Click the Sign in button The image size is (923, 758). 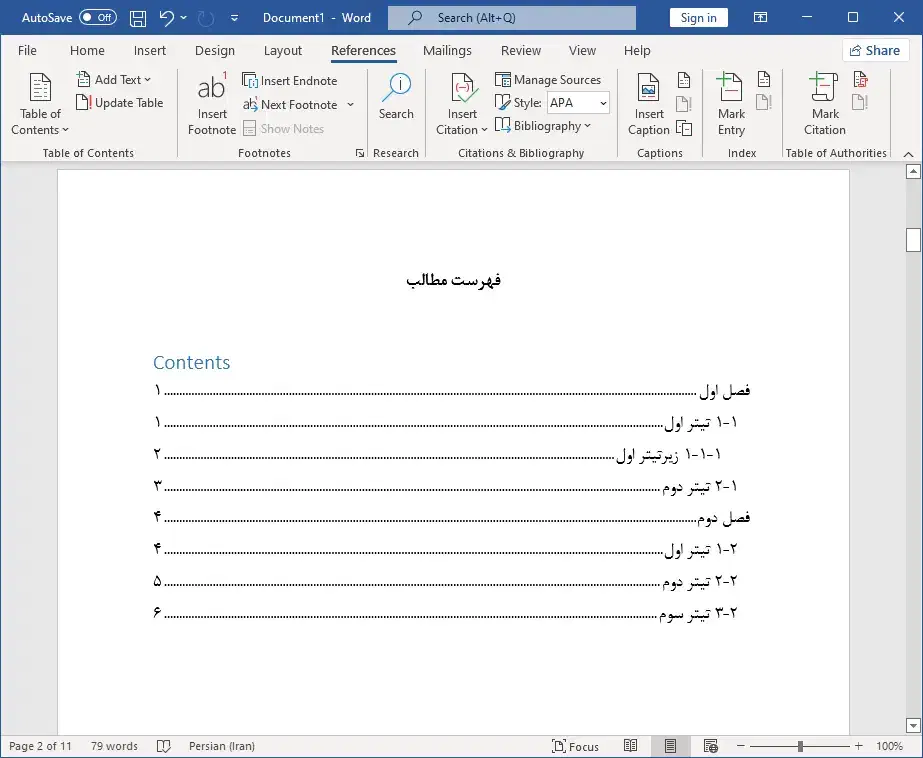tap(698, 18)
